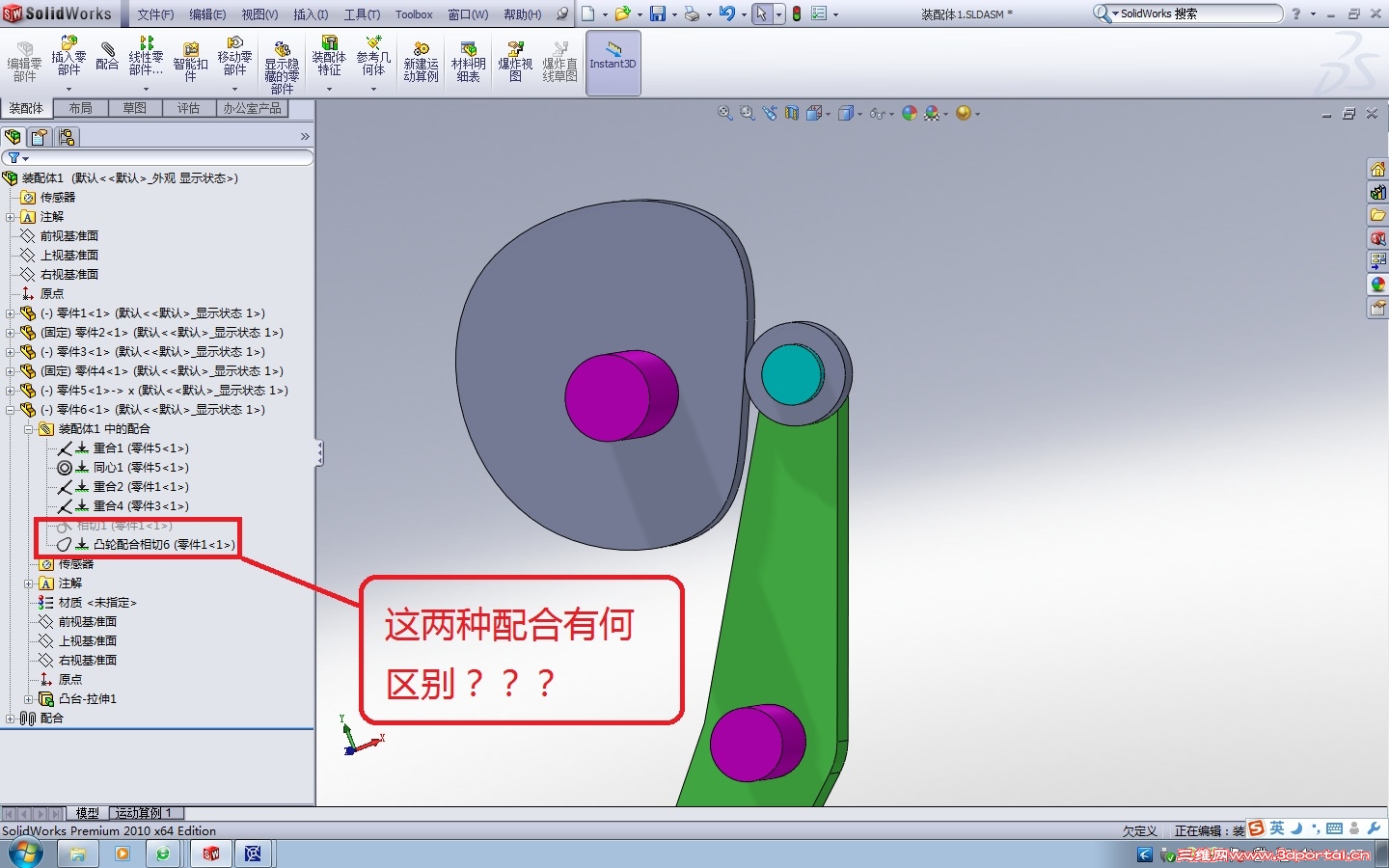This screenshot has width=1389, height=868.
Task: Click the FeatureManager design tree tab icon
Action: (14, 137)
